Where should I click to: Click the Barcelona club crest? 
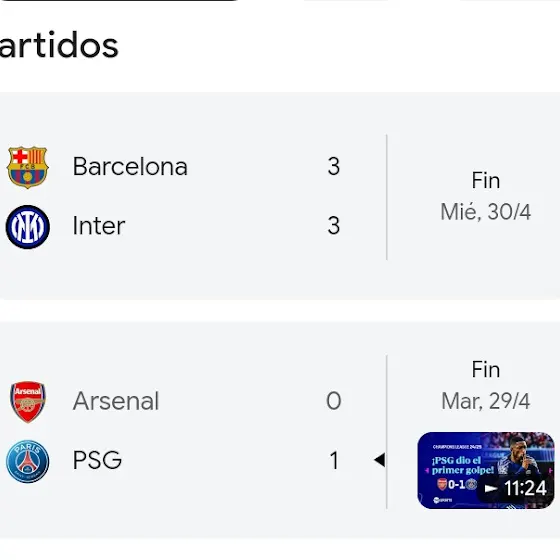(28, 167)
